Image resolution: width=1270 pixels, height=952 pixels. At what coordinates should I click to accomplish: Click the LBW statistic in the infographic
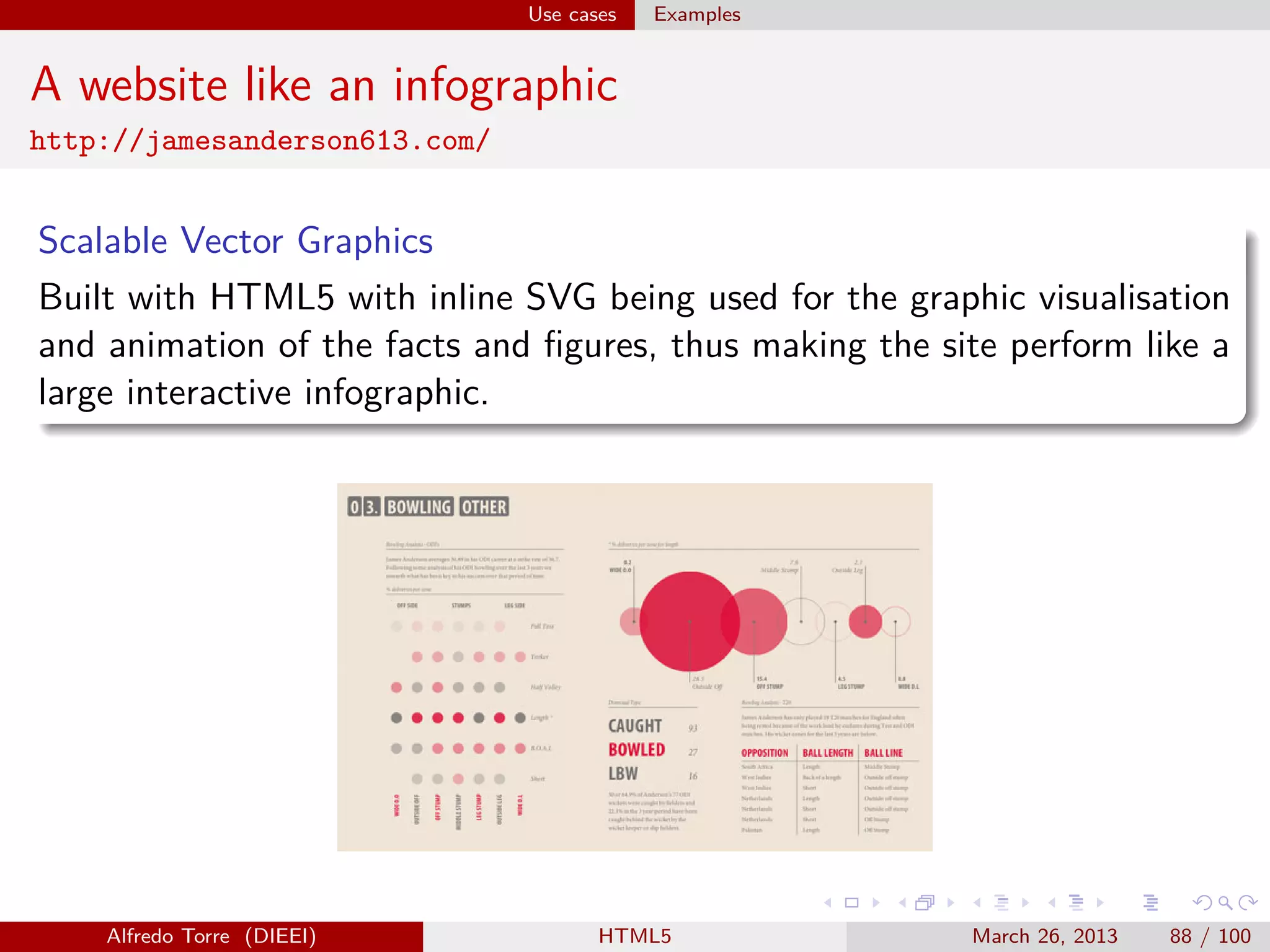tap(623, 773)
